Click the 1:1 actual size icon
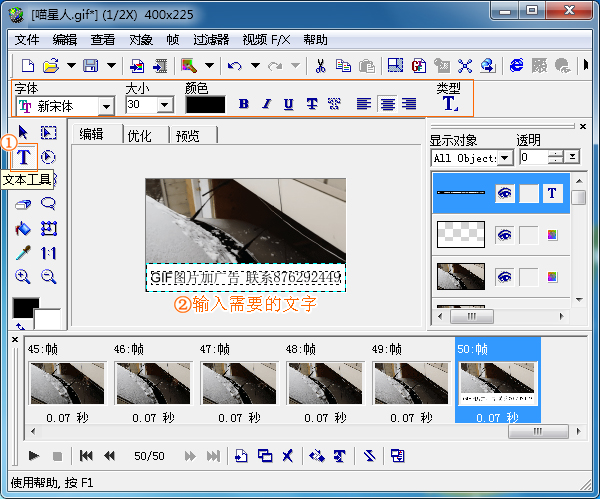The image size is (600, 499). coord(49,253)
